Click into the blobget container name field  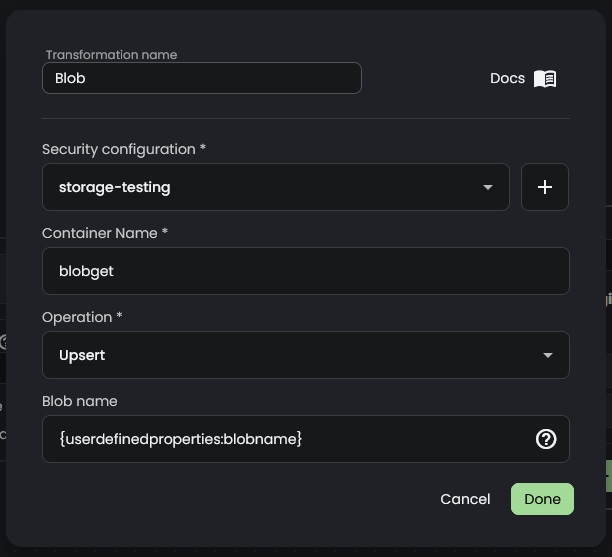point(305,271)
